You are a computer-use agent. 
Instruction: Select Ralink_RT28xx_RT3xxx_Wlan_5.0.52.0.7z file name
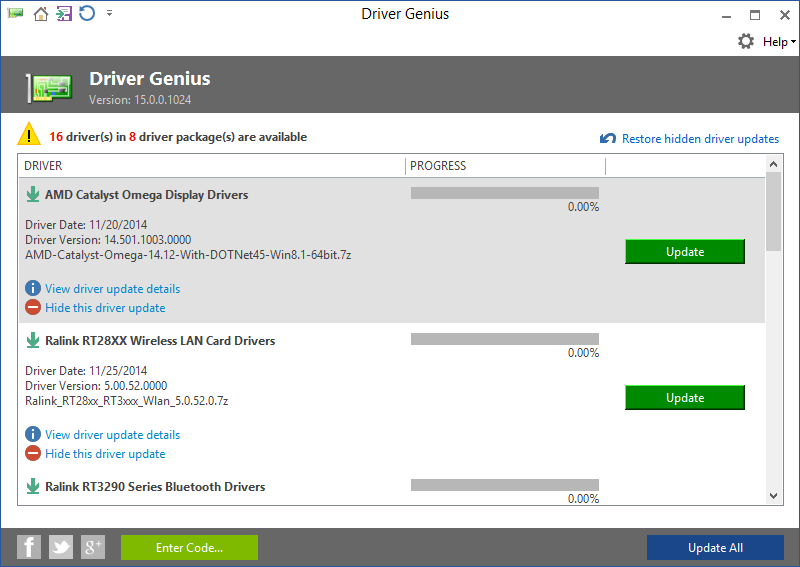127,401
